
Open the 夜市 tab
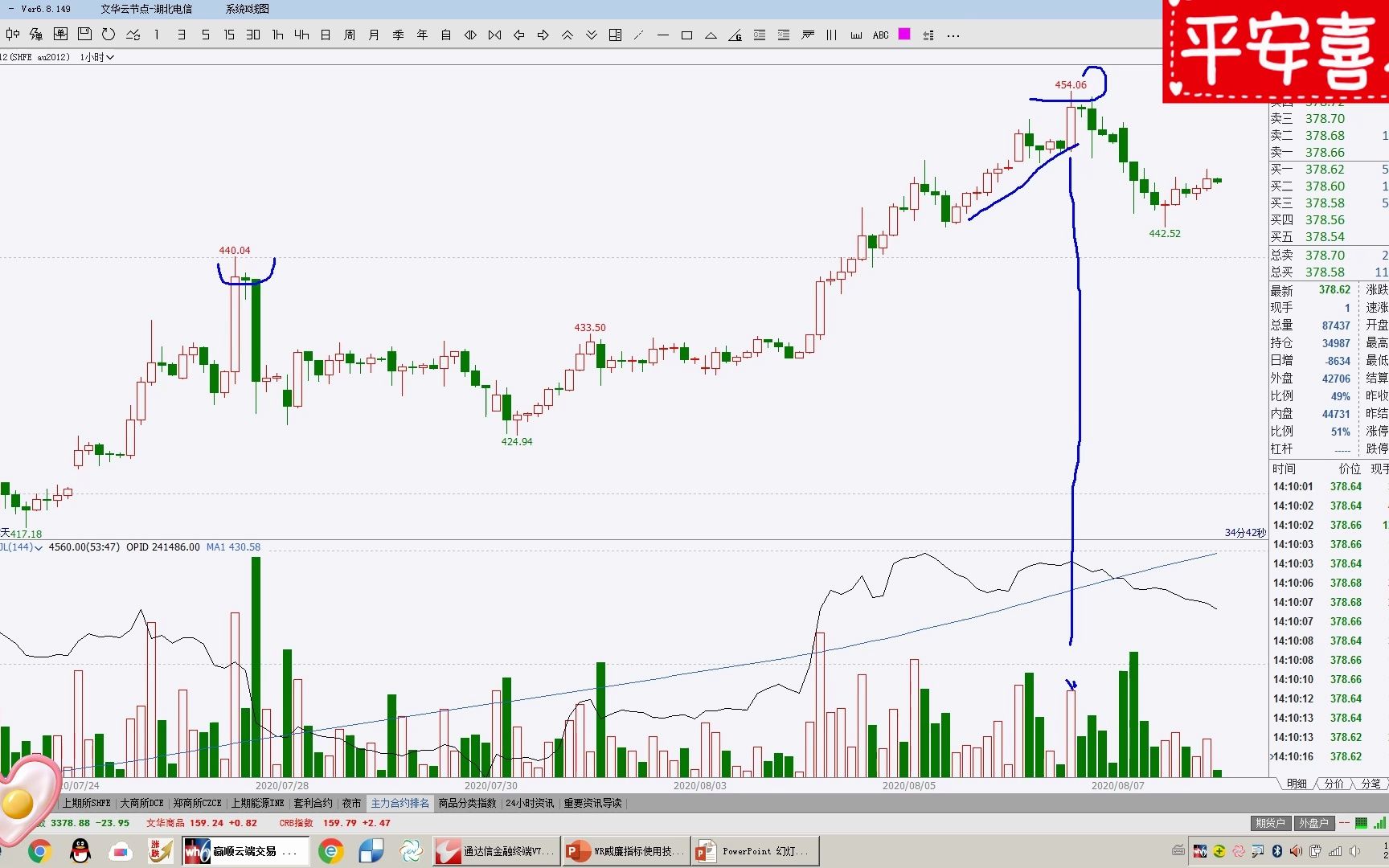click(351, 803)
